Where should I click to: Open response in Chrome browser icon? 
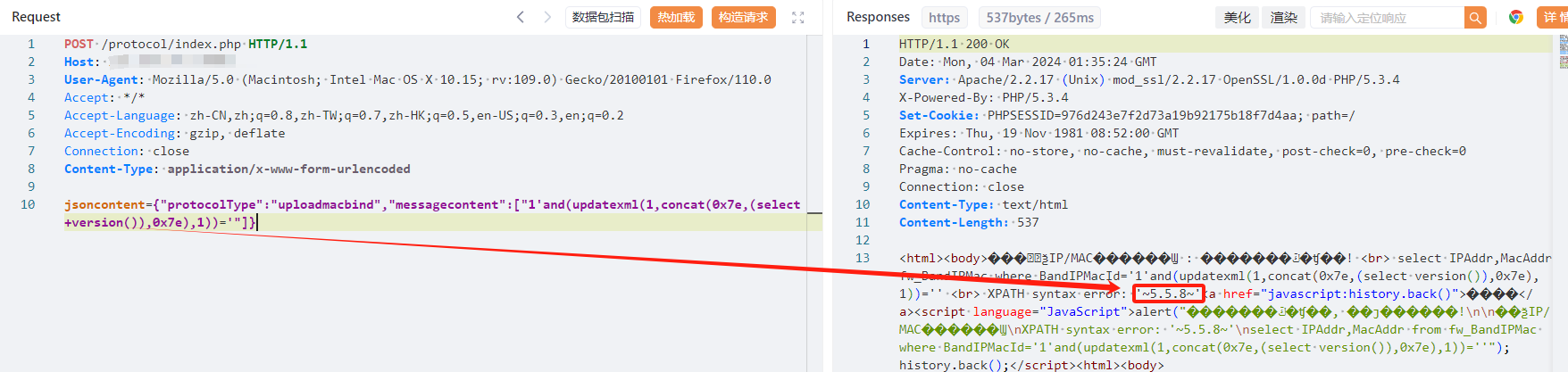[x=1515, y=17]
